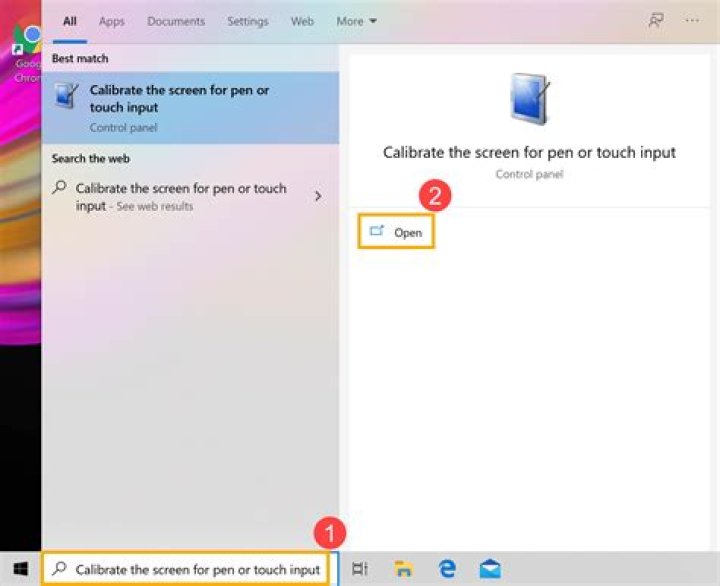This screenshot has width=720, height=586.
Task: Switch to the Documents tab
Action: tap(174, 21)
